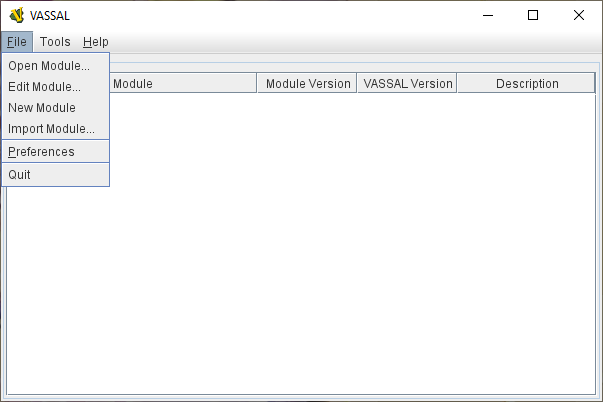This screenshot has height=402, width=603.
Task: Choose Import Module... entry
Action: pyautogui.click(x=56, y=129)
